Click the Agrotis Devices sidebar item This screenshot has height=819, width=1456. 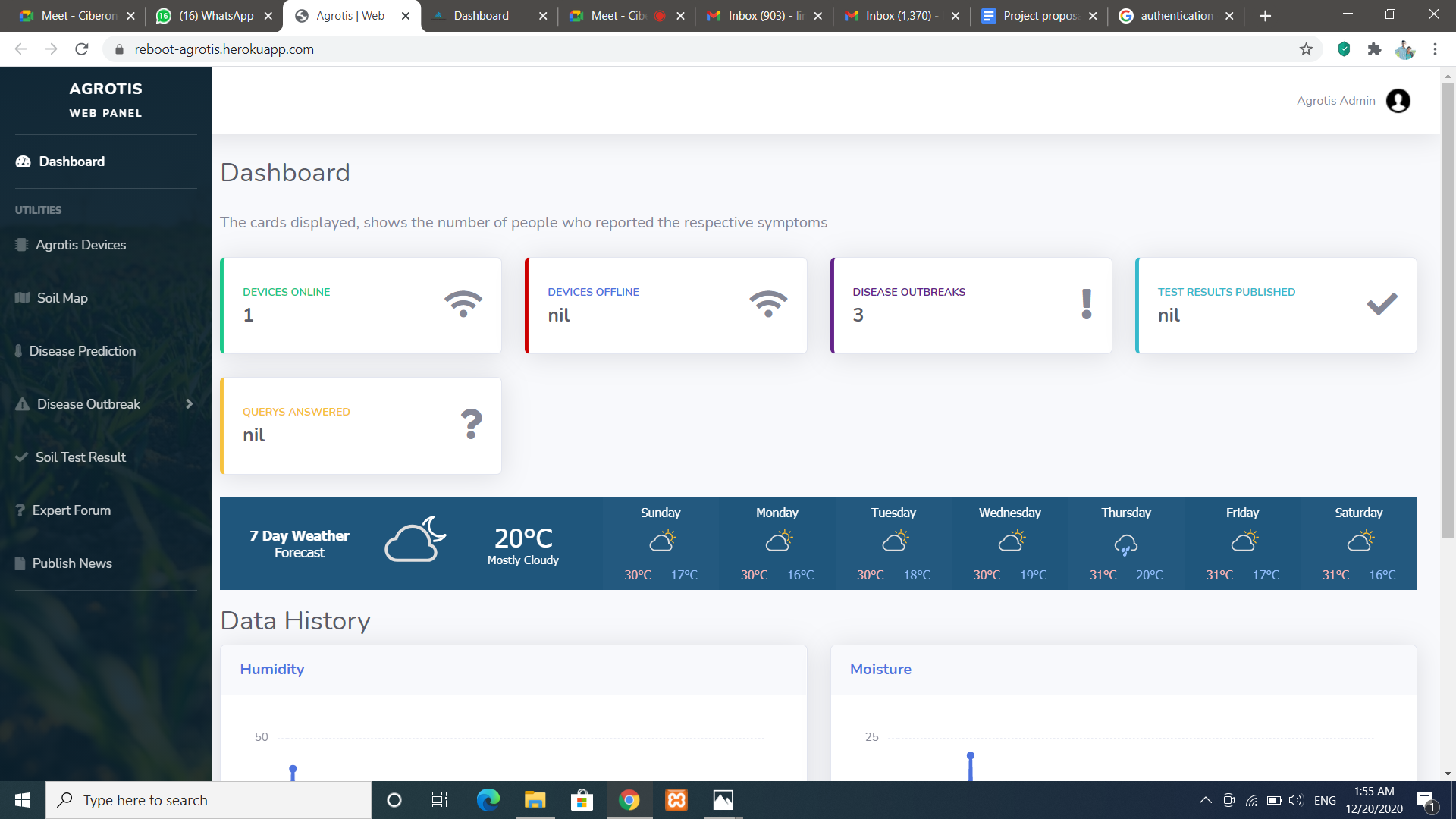point(80,245)
